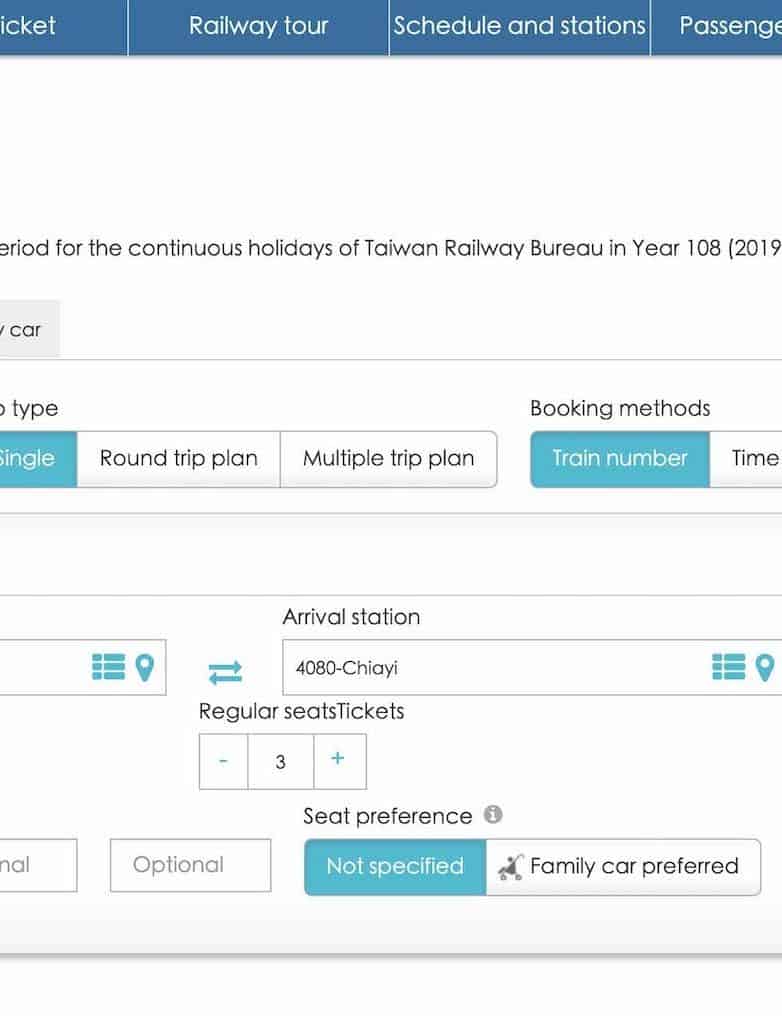Select Round trip plan option
Image resolution: width=782 pixels, height=1016 pixels.
coord(179,459)
